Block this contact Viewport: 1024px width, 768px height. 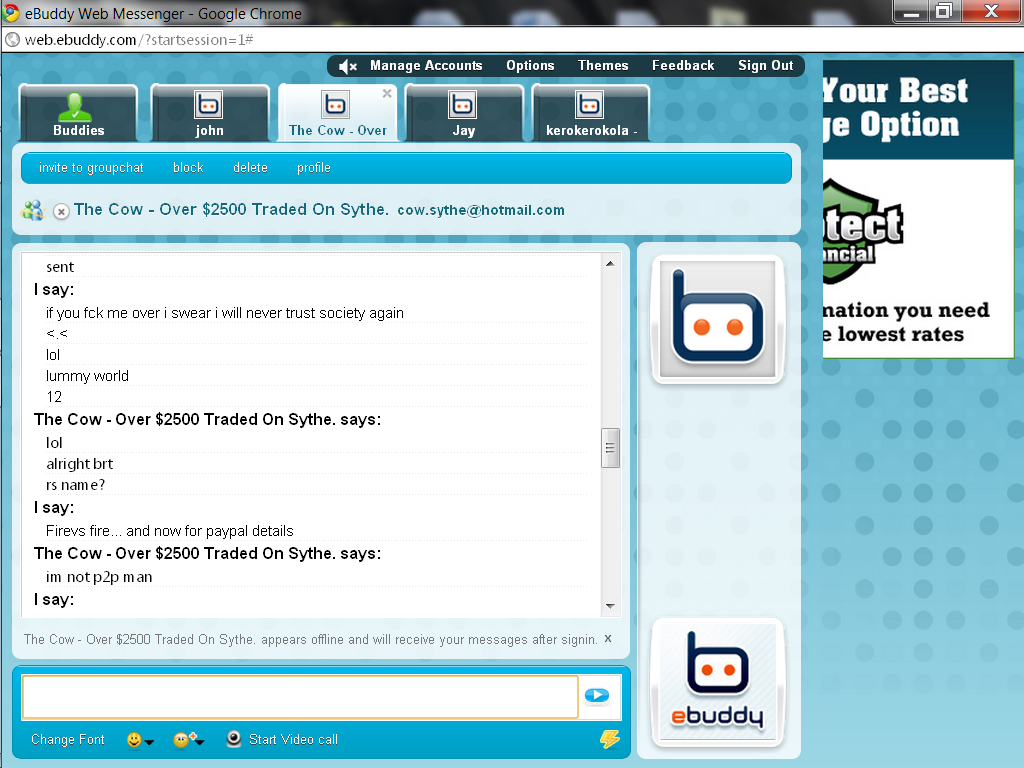click(188, 168)
